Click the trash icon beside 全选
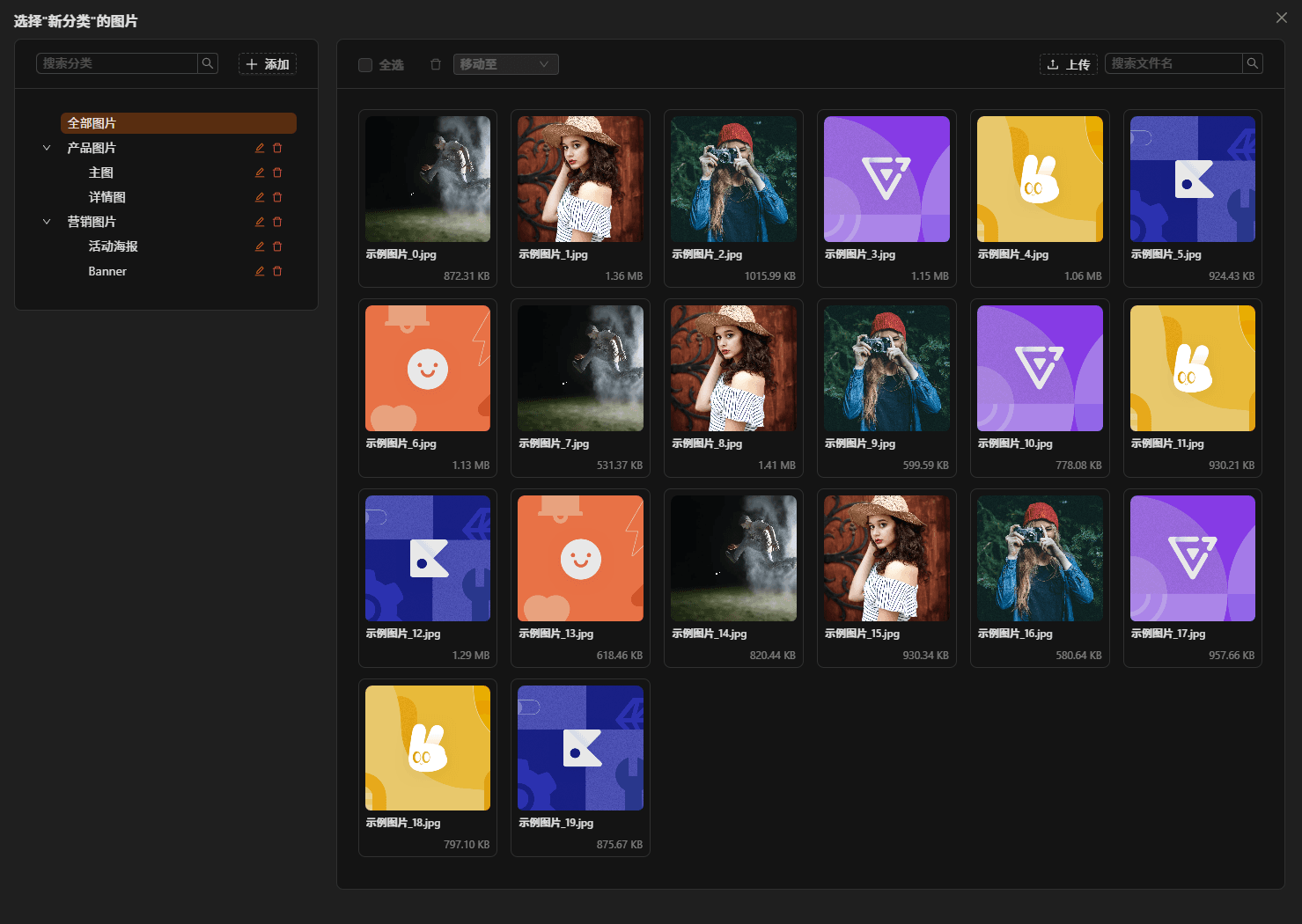This screenshot has width=1302, height=924. [435, 64]
